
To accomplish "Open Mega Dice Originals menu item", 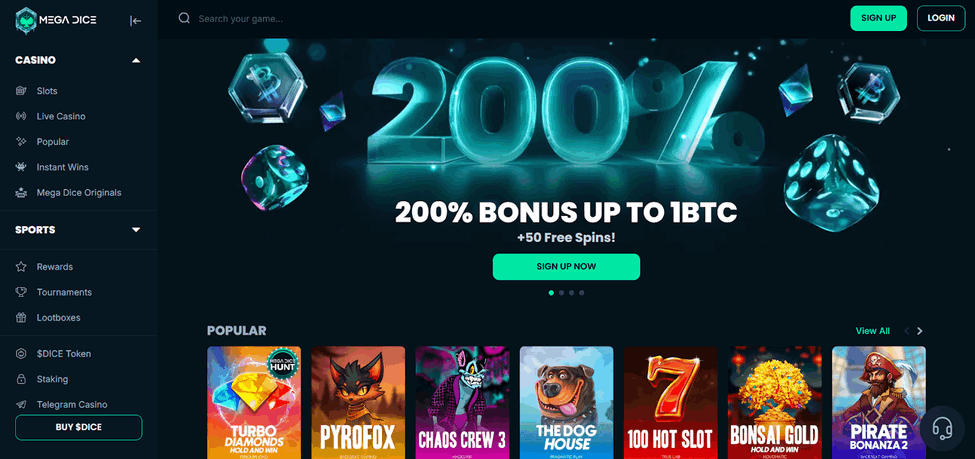I will point(78,193).
